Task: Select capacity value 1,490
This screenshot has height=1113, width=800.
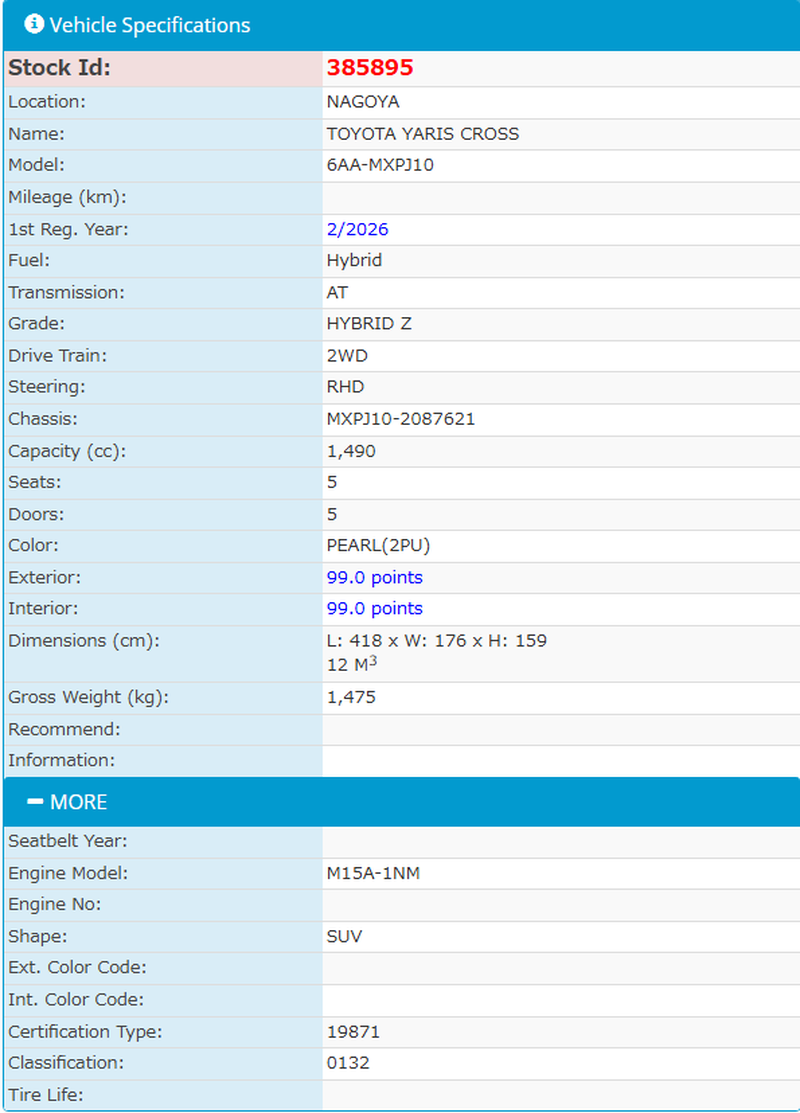Action: (x=351, y=451)
